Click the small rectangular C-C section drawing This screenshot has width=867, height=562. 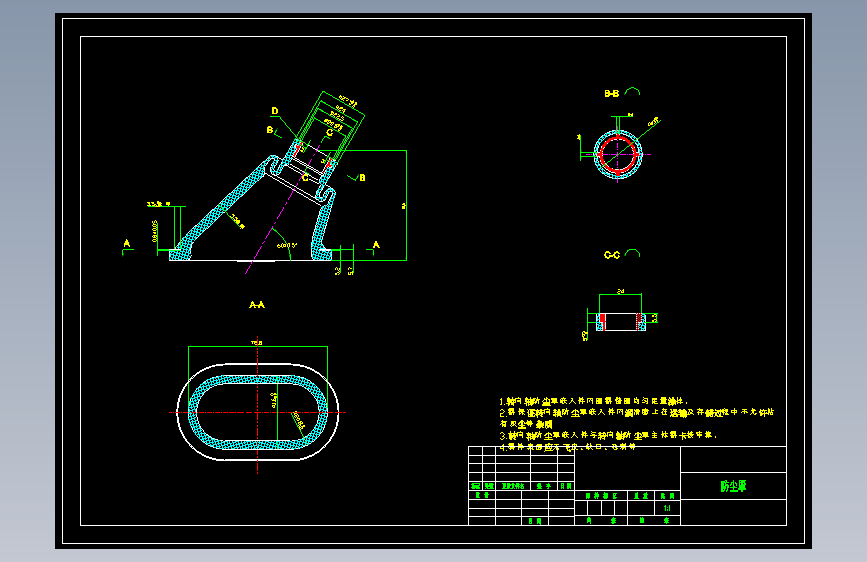620,322
